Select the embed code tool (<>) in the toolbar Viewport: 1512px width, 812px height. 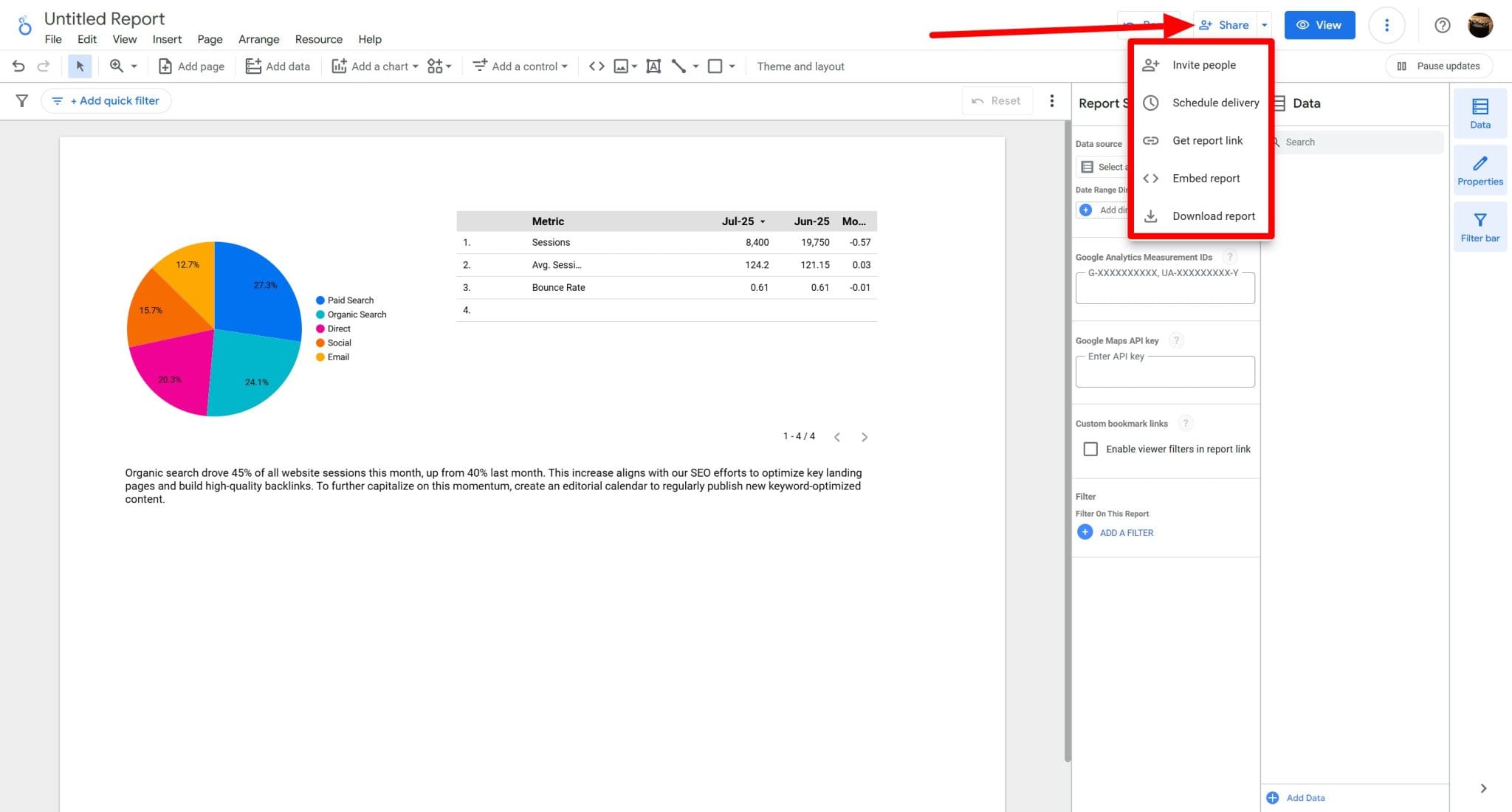pos(597,66)
